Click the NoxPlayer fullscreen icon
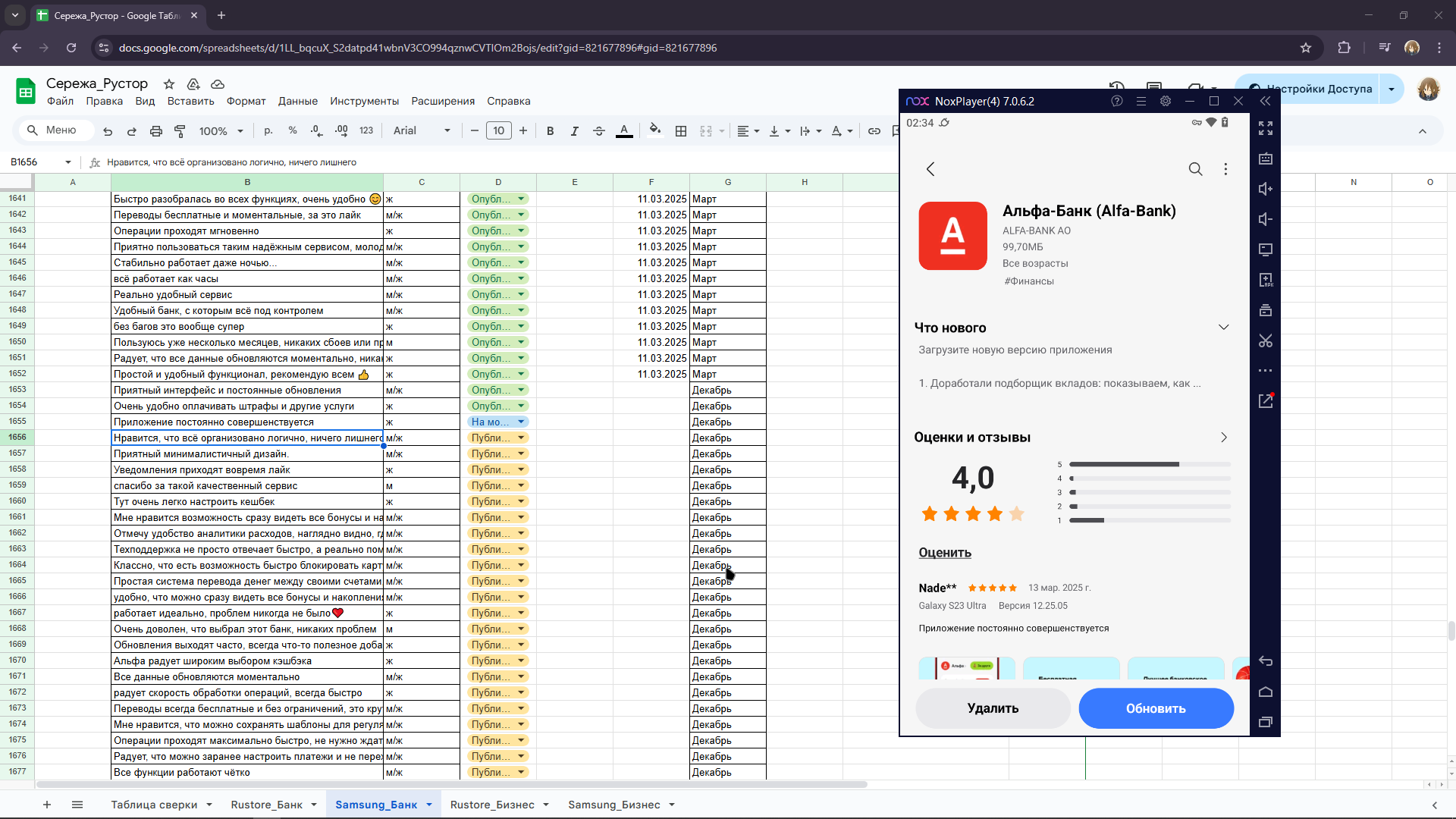The height and width of the screenshot is (819, 1456). click(x=1266, y=128)
